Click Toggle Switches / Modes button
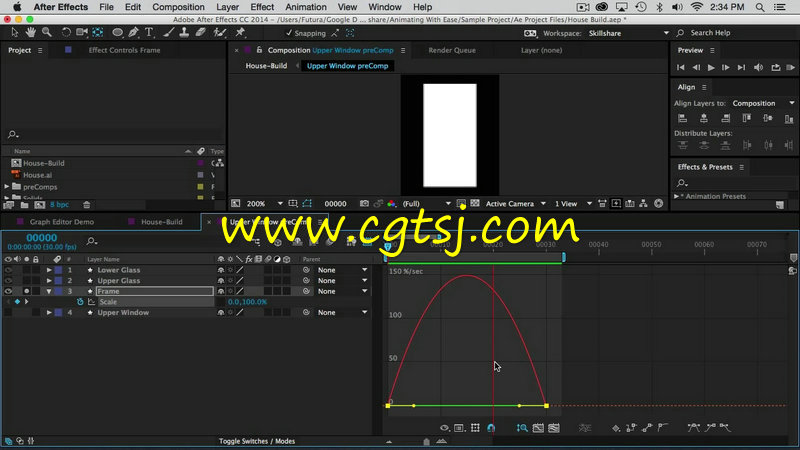This screenshot has width=800, height=450. coord(257,441)
